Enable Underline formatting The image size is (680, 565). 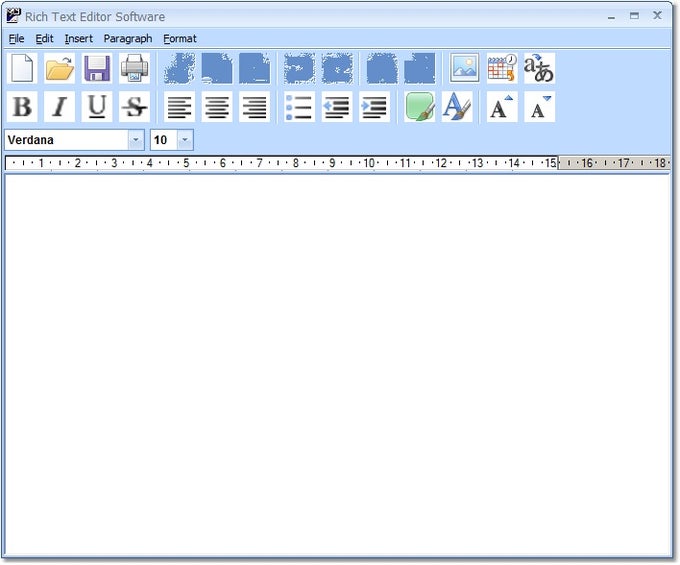97,107
